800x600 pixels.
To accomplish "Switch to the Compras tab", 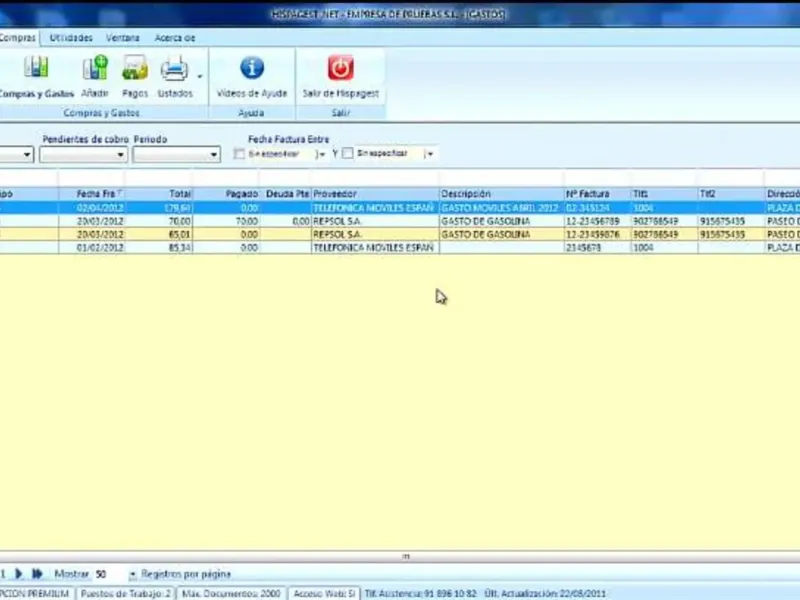I will pyautogui.click(x=18, y=38).
